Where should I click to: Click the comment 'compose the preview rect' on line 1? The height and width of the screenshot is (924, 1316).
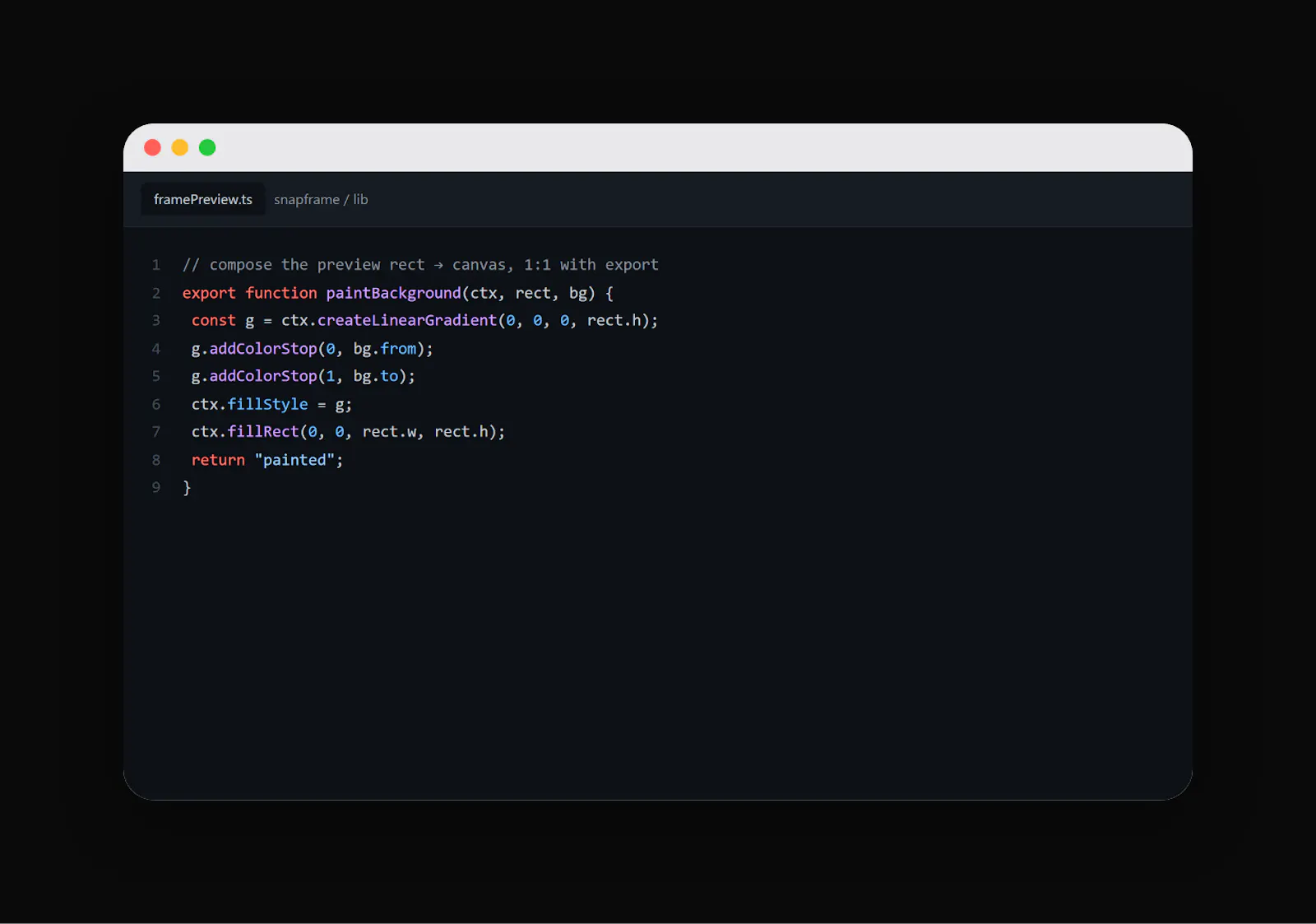click(317, 265)
